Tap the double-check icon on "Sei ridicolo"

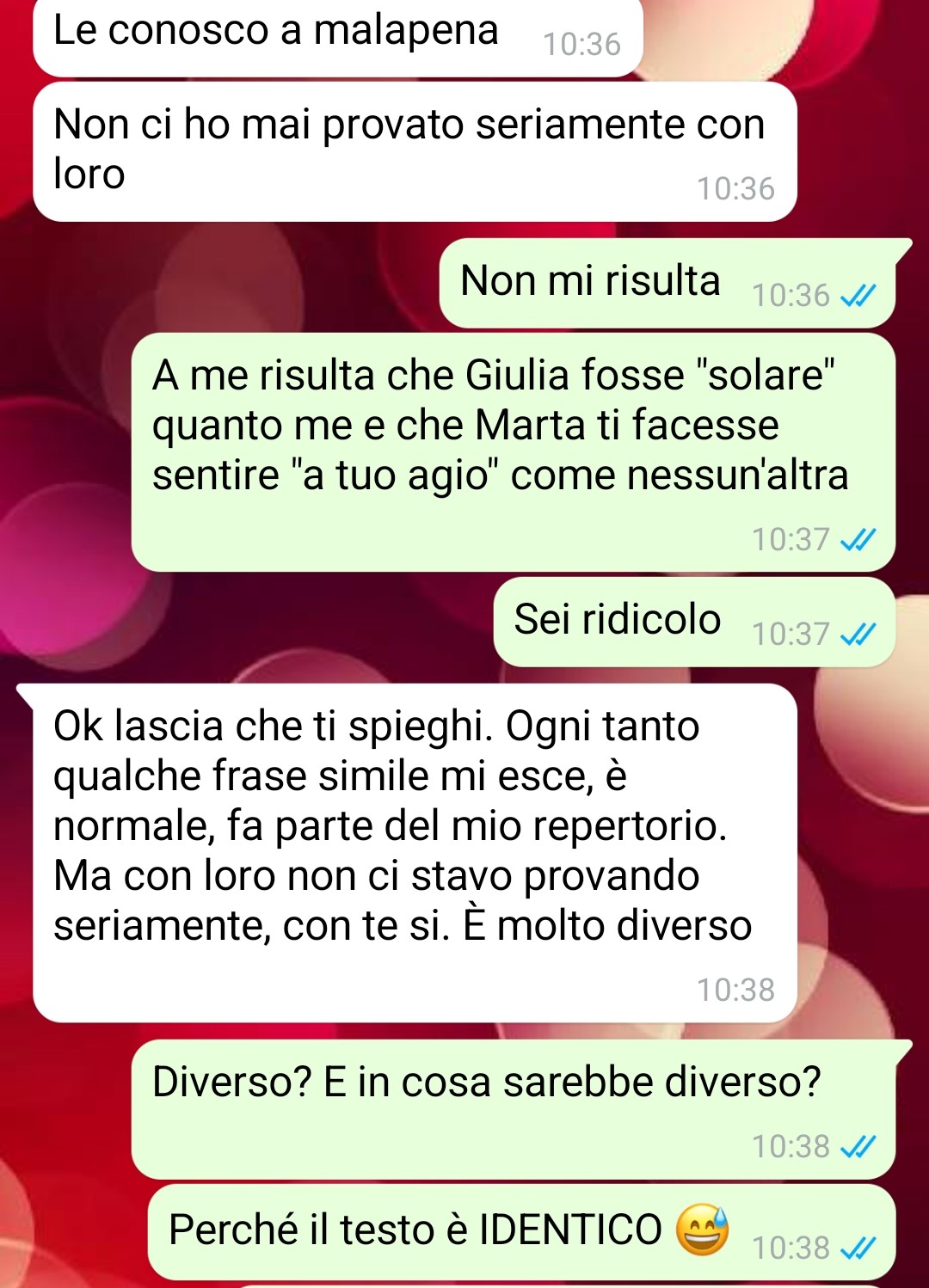[858, 635]
